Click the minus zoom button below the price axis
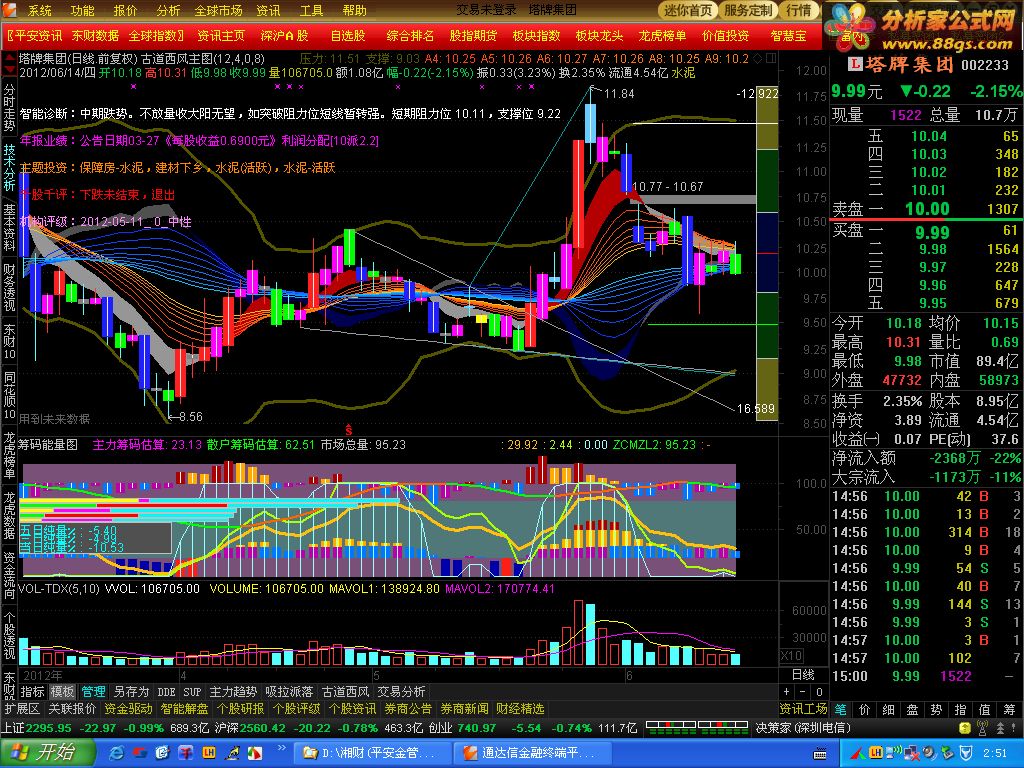Screen dimensions: 1024x768 (x=803, y=692)
